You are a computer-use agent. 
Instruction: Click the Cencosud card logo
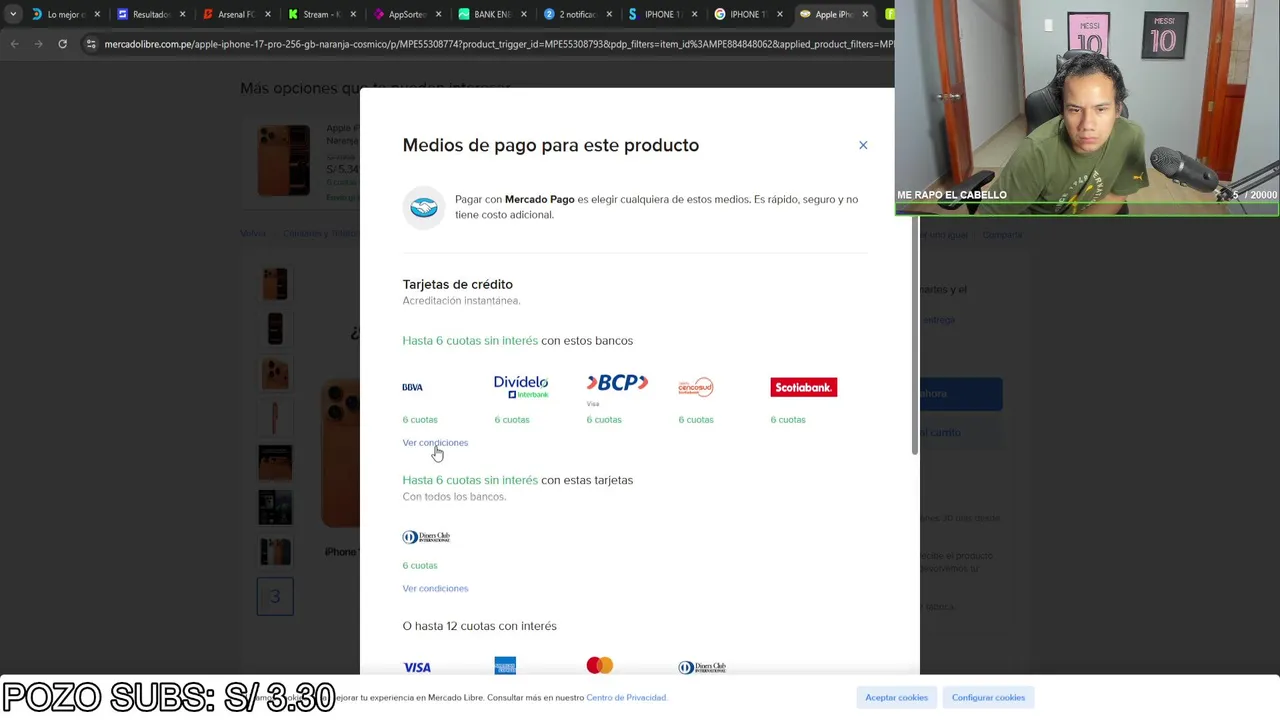coord(696,387)
